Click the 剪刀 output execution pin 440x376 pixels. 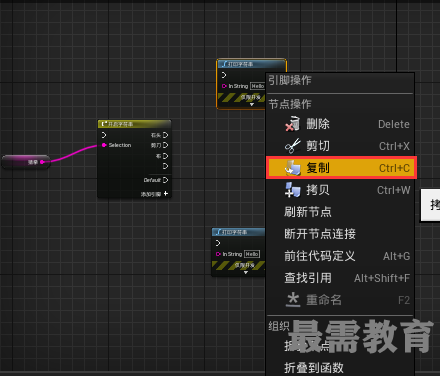tap(166, 145)
